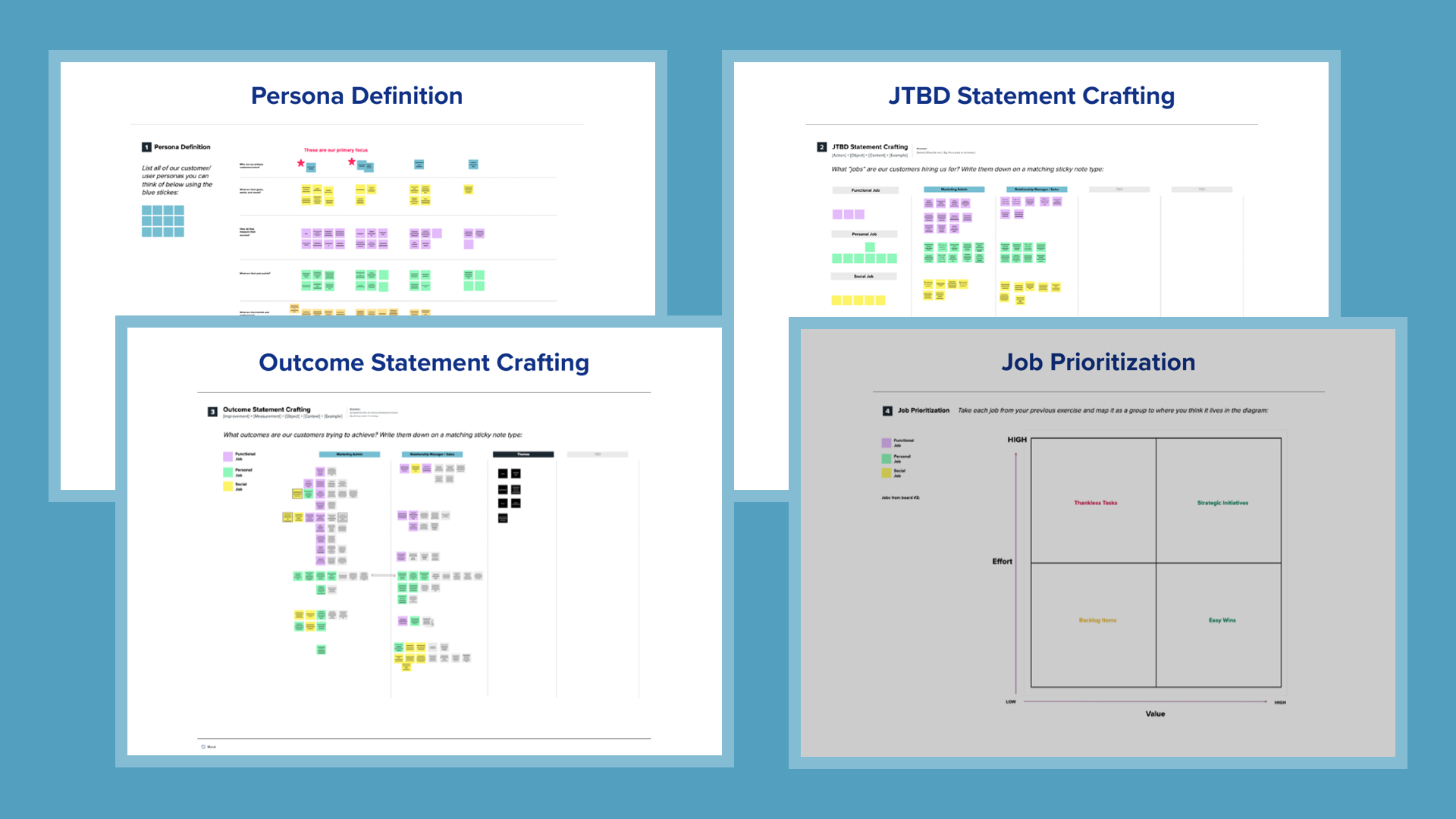Click the Themes column header

[523, 454]
